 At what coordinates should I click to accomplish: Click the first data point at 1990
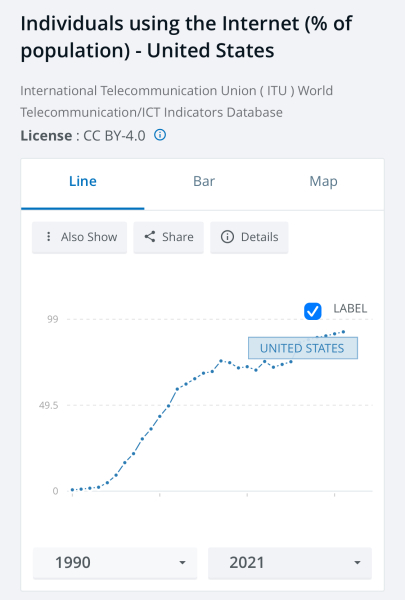pyautogui.click(x=72, y=490)
